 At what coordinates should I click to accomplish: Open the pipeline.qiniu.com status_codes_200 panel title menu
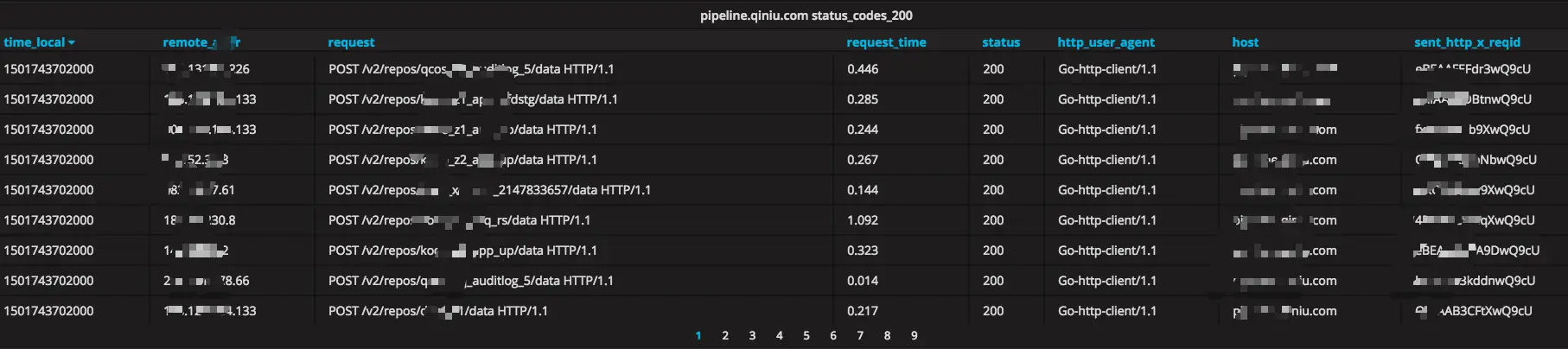click(806, 16)
